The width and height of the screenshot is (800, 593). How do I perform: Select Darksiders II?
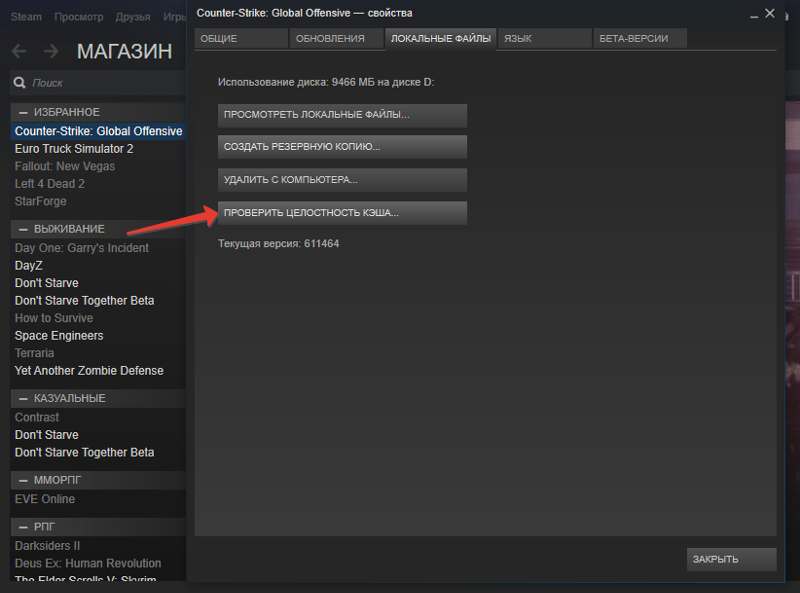click(47, 546)
